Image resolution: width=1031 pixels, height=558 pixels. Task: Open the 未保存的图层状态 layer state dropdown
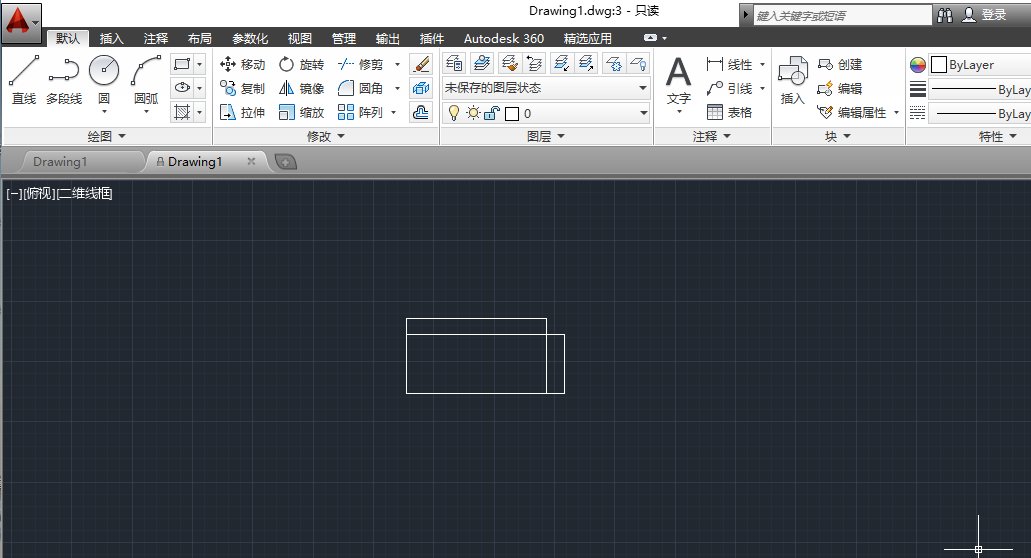(546, 88)
